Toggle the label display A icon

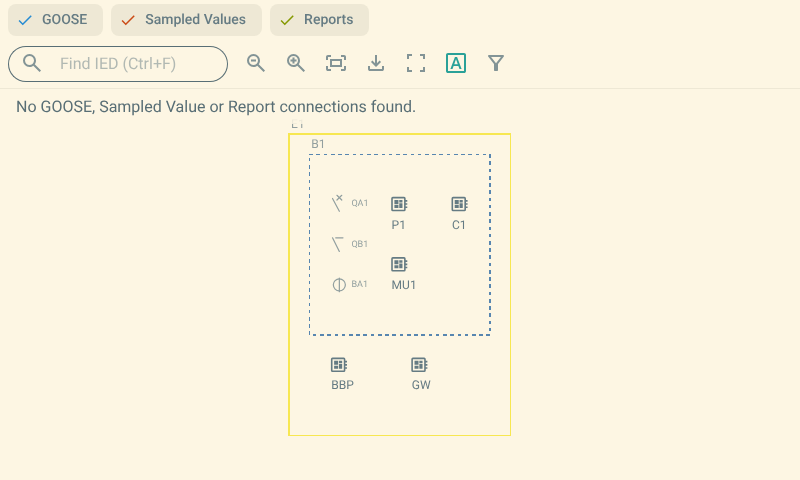pyautogui.click(x=456, y=63)
